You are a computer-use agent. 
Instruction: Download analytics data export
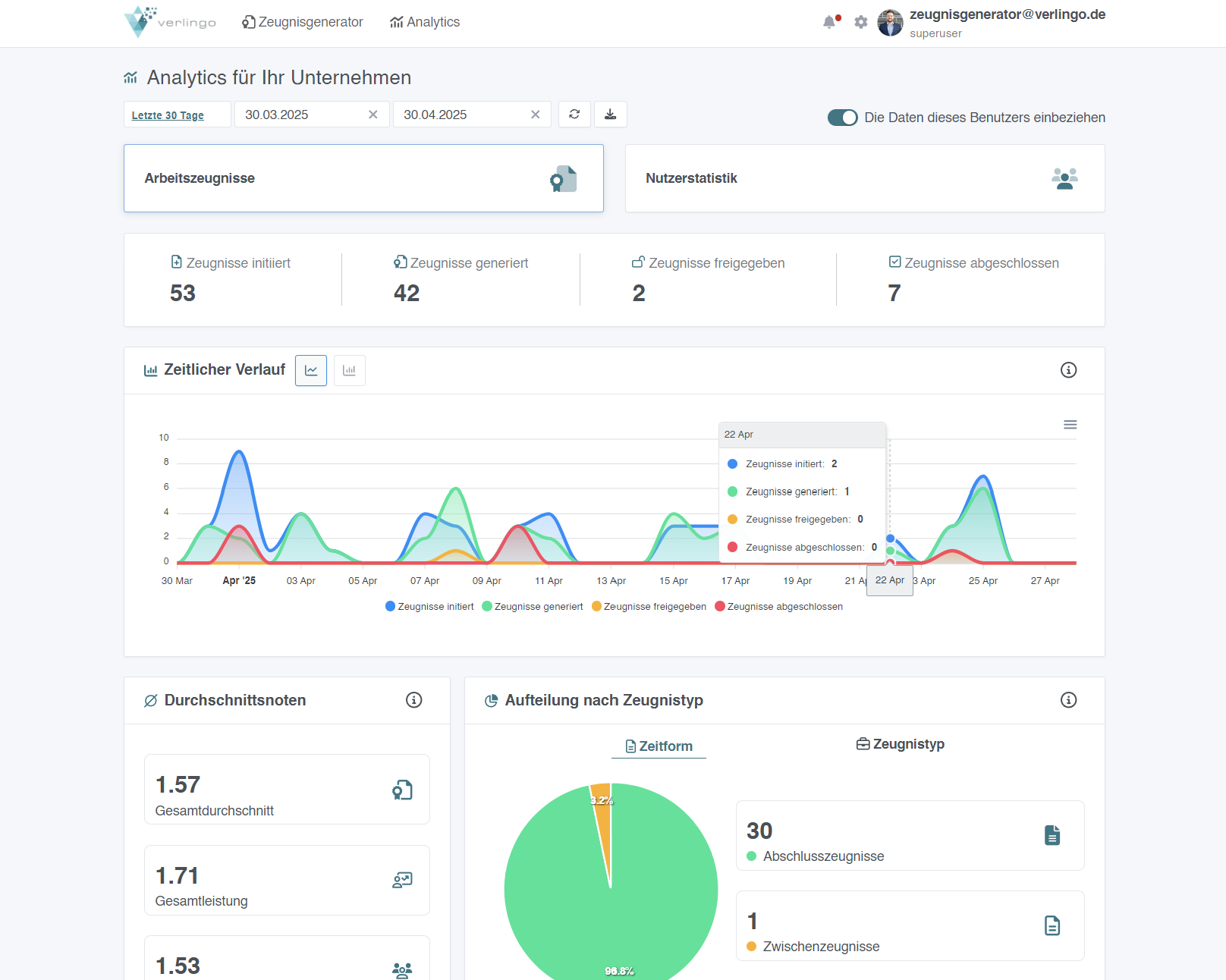point(610,115)
